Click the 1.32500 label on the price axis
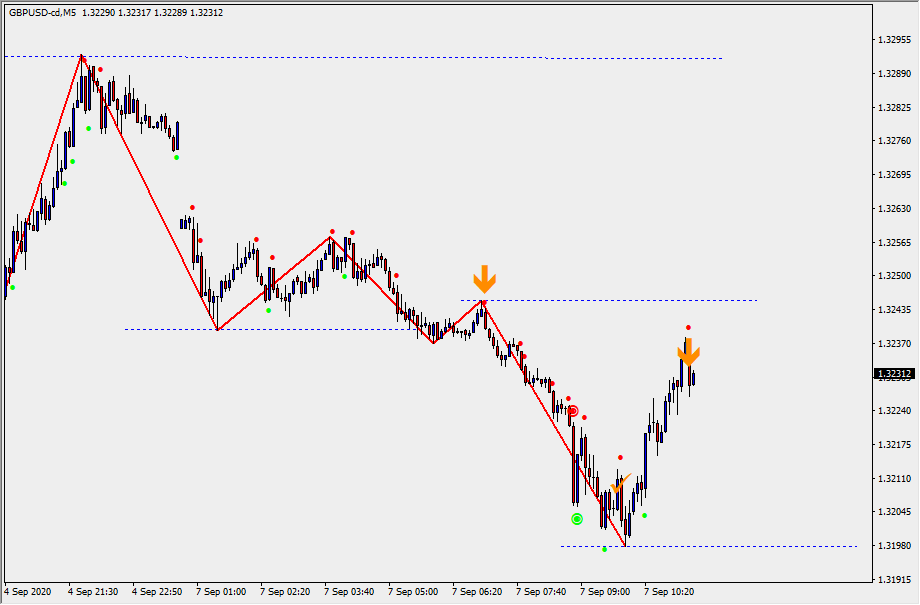This screenshot has height=605, width=920. pos(893,276)
